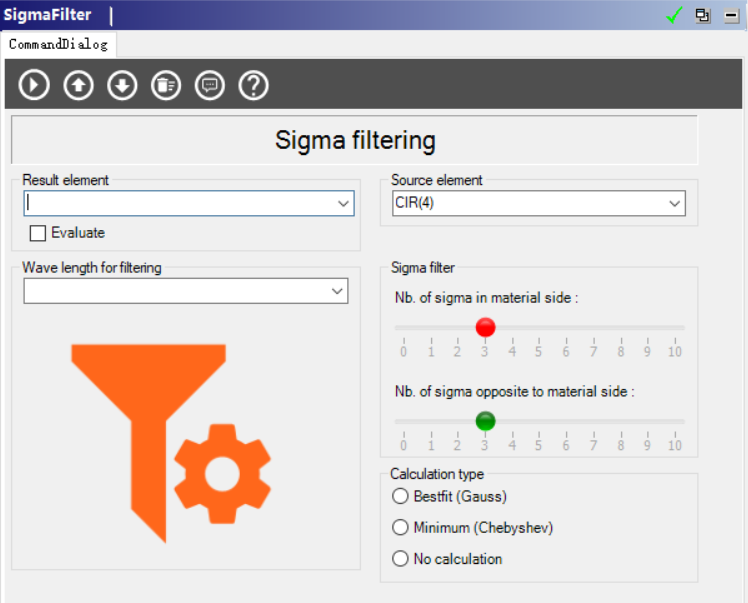Open the comment speech bubble icon
The width and height of the screenshot is (748, 603).
[x=210, y=85]
